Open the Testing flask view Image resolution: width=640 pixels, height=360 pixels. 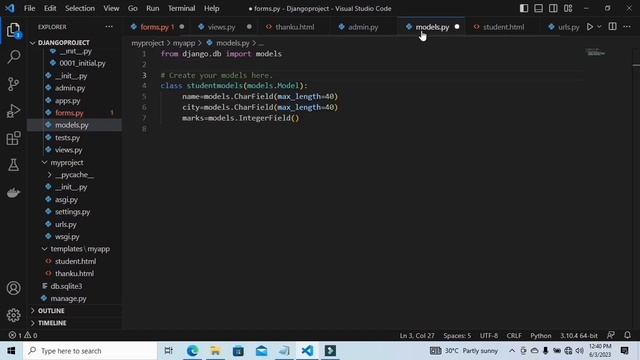point(13,165)
